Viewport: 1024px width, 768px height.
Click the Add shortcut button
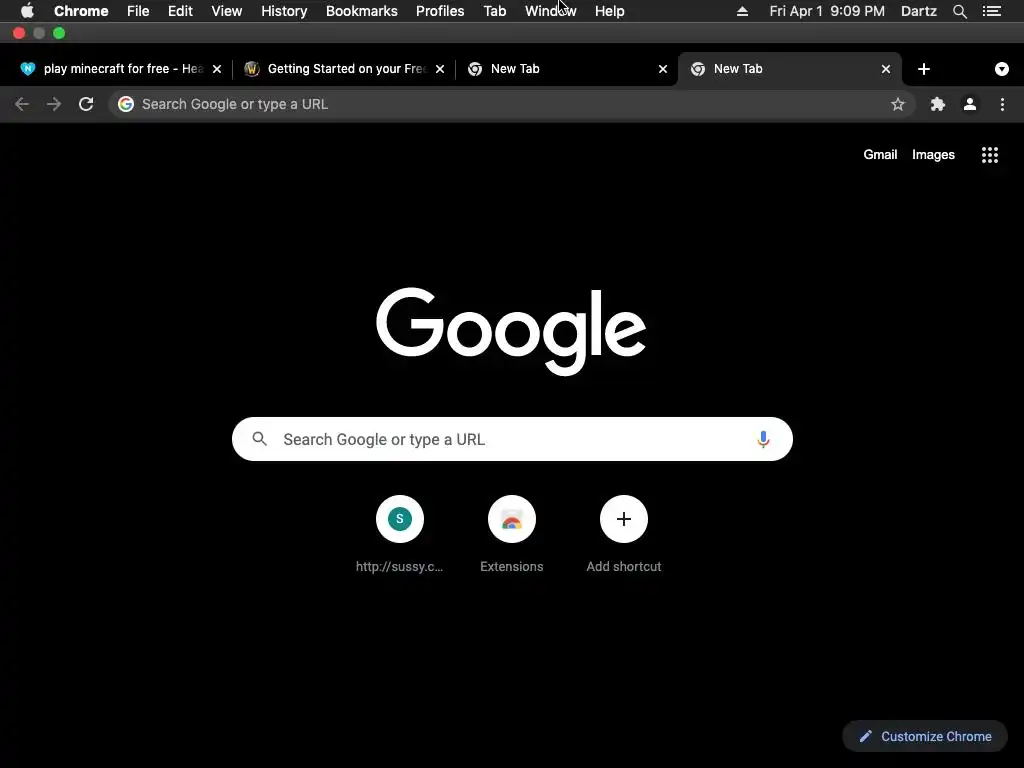click(x=624, y=534)
